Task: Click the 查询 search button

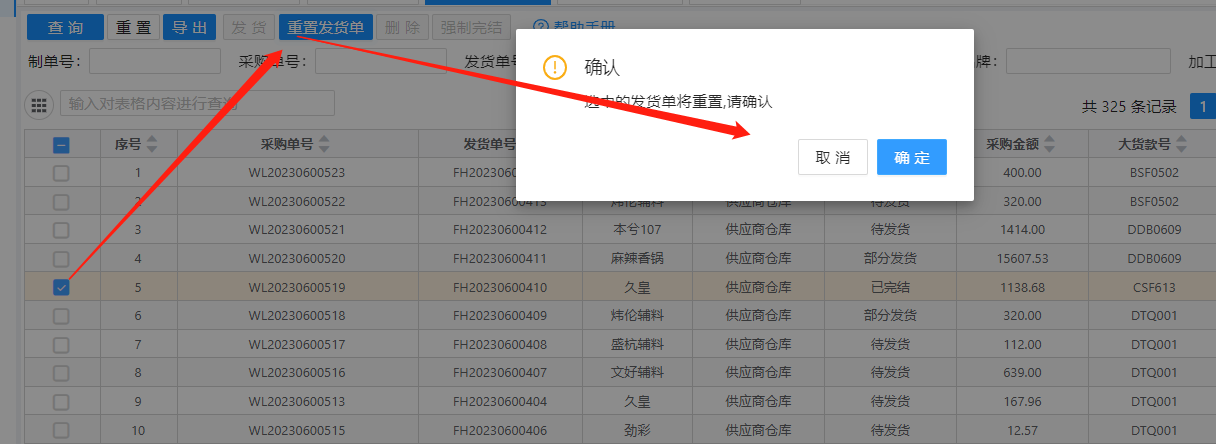Action: point(65,27)
